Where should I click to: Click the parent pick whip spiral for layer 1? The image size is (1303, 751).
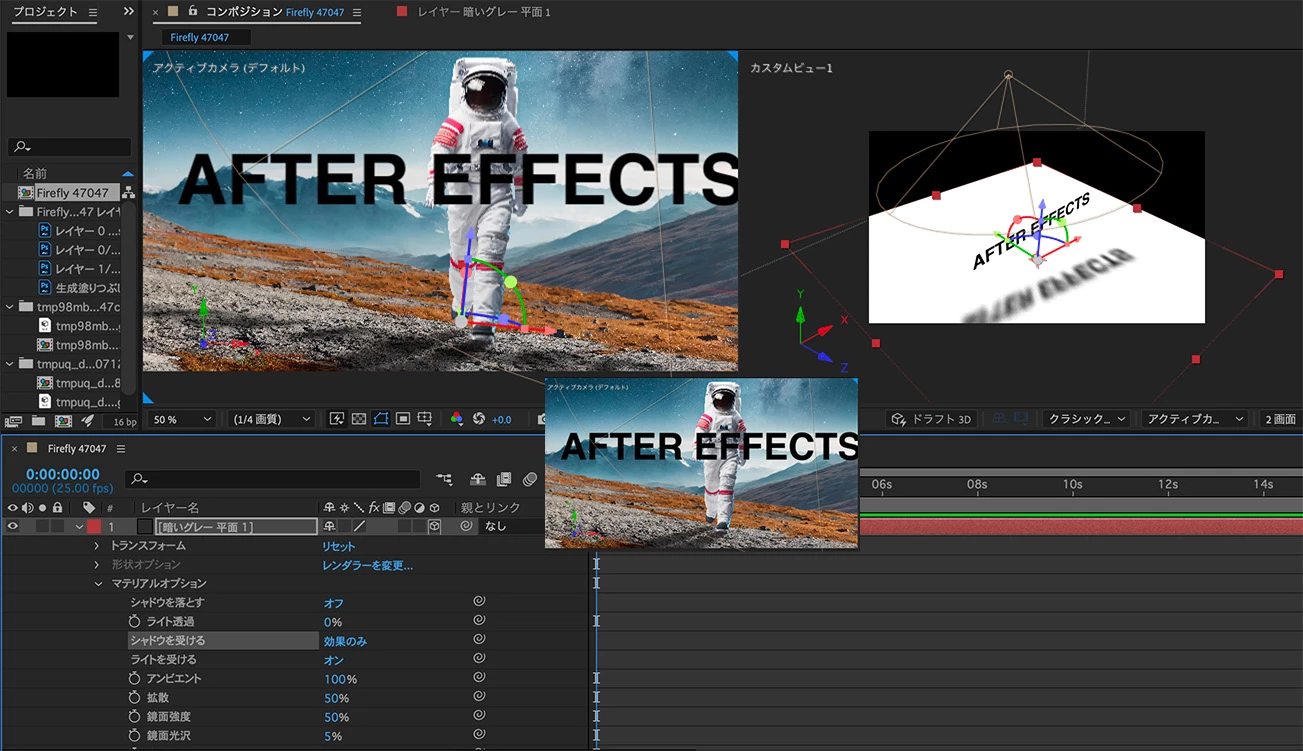(467, 526)
